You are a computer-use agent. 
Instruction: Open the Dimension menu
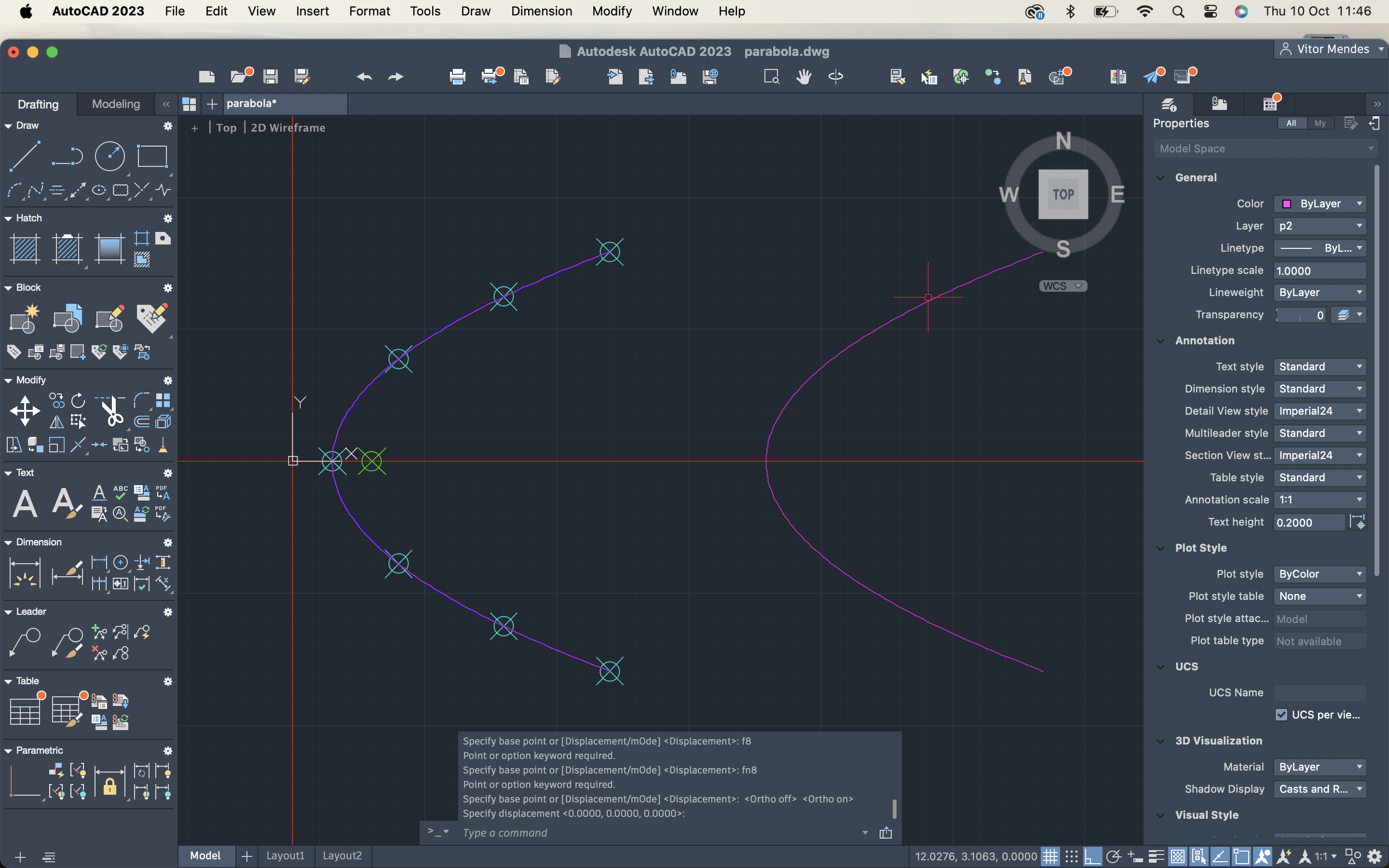coord(541,11)
